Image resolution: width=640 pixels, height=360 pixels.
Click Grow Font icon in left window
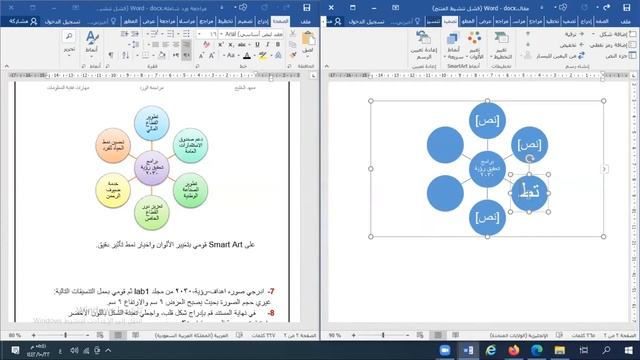[x=212, y=56]
